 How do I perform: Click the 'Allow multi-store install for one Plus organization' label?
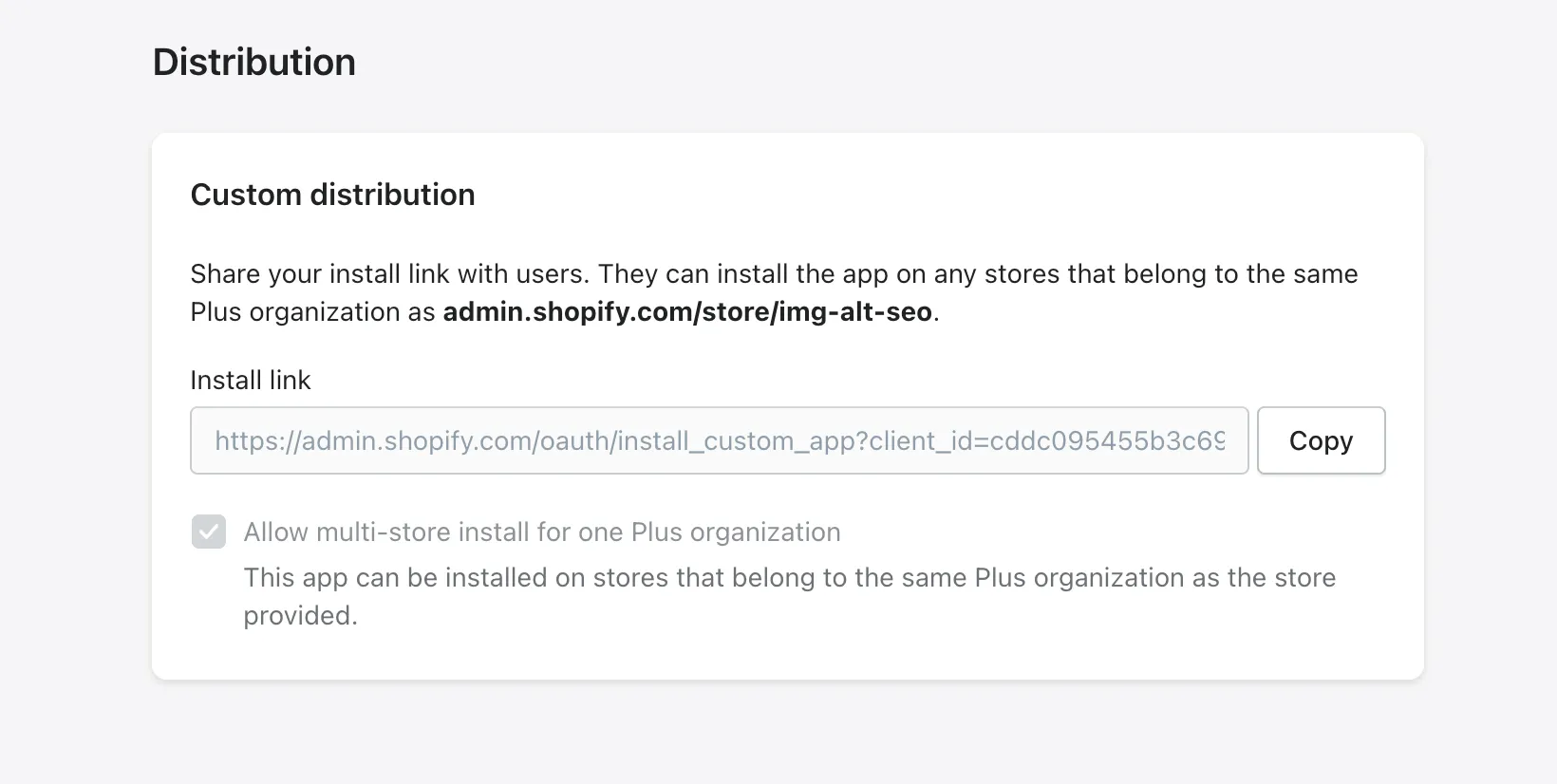coord(541,532)
